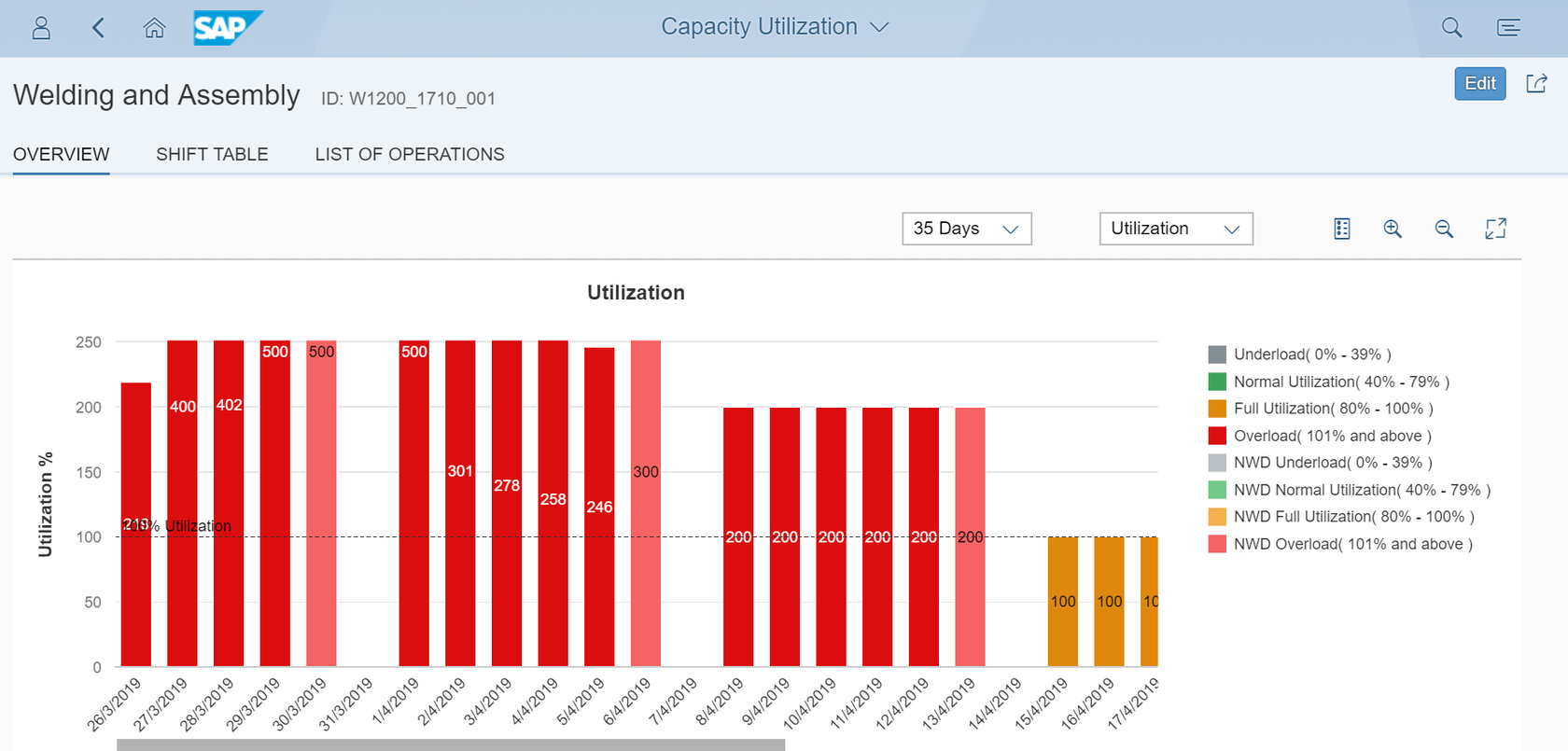Click the SAP logo
The height and width of the screenshot is (751, 1568).
(228, 28)
